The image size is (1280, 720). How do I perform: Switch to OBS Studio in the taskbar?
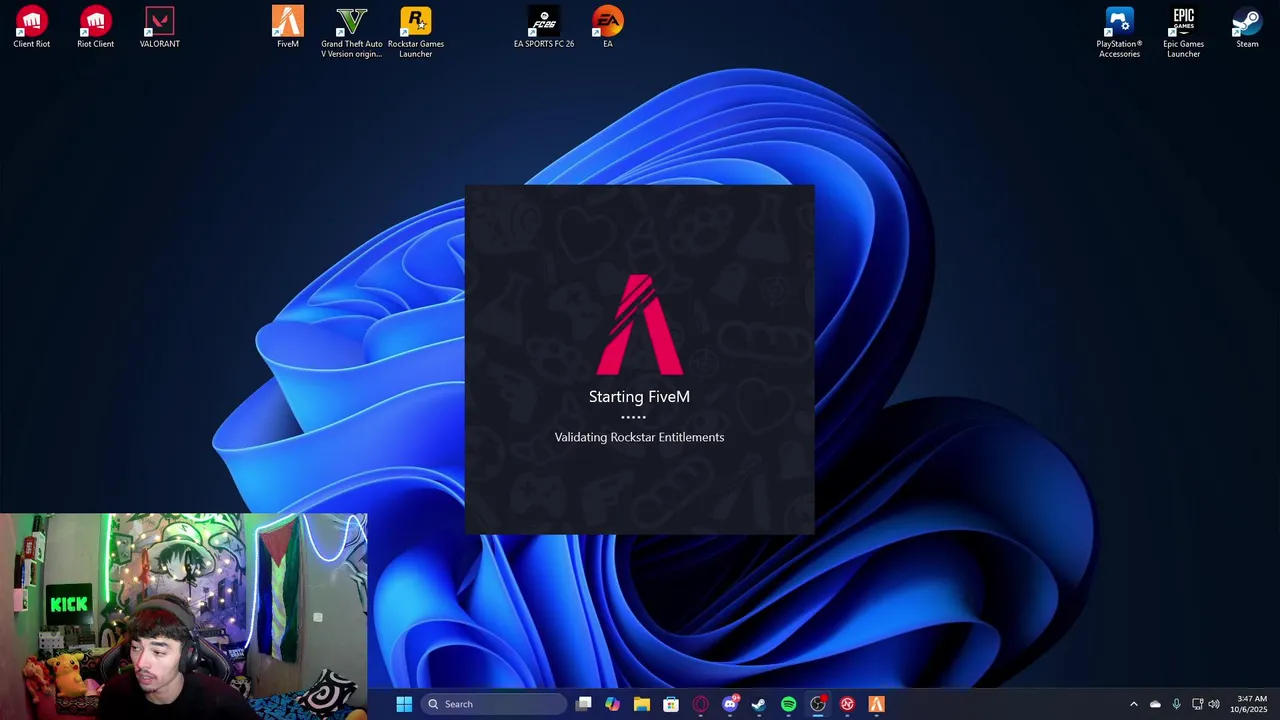tap(818, 704)
